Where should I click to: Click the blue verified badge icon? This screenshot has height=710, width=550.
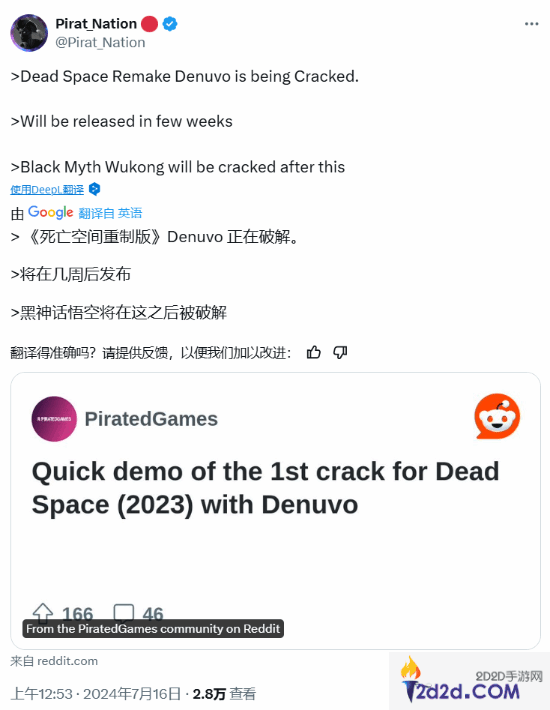click(170, 24)
